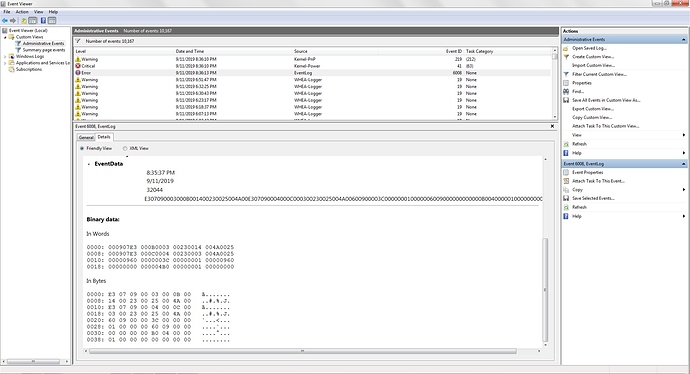Click the Critical Kernel-Power error icon
This screenshot has width=690, height=374.
(x=78, y=66)
